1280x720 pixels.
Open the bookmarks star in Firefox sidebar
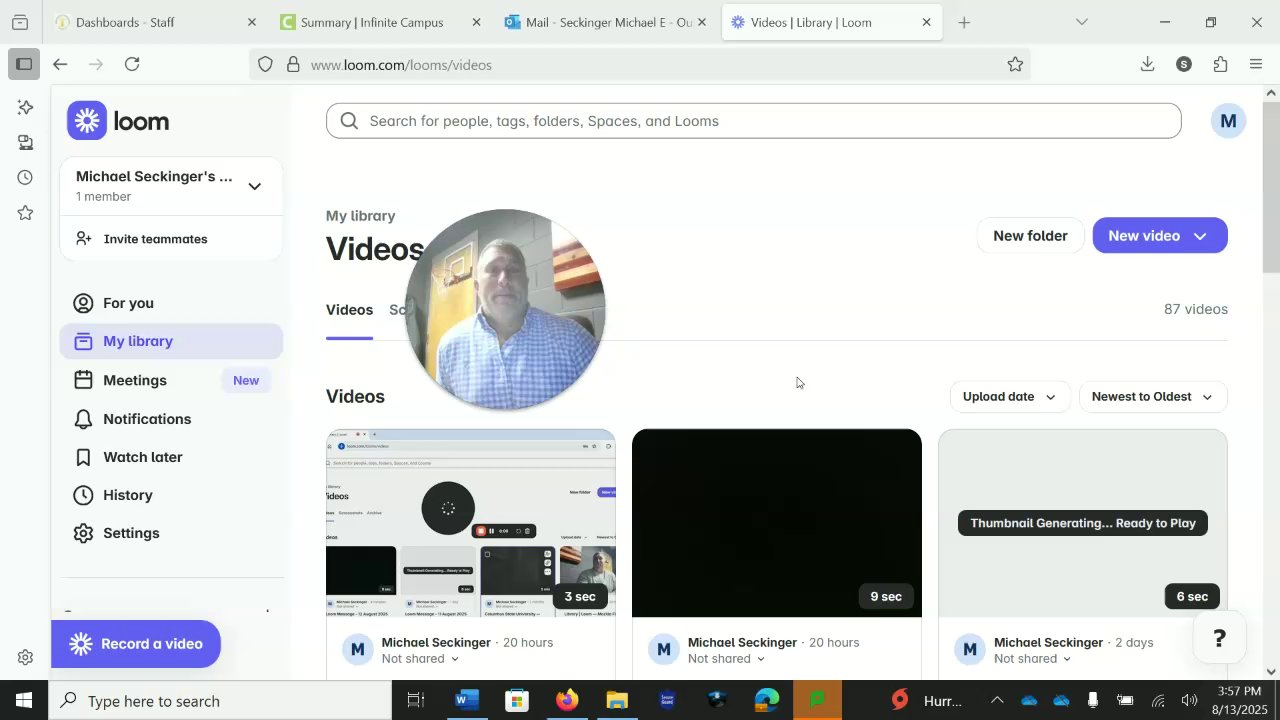[25, 213]
